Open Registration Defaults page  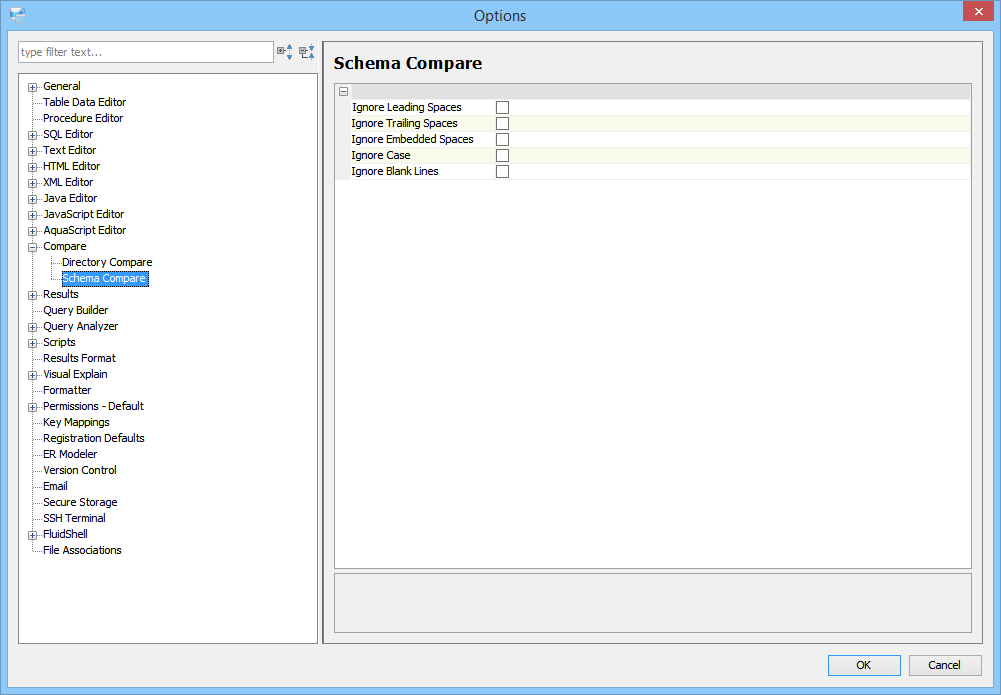(x=94, y=438)
